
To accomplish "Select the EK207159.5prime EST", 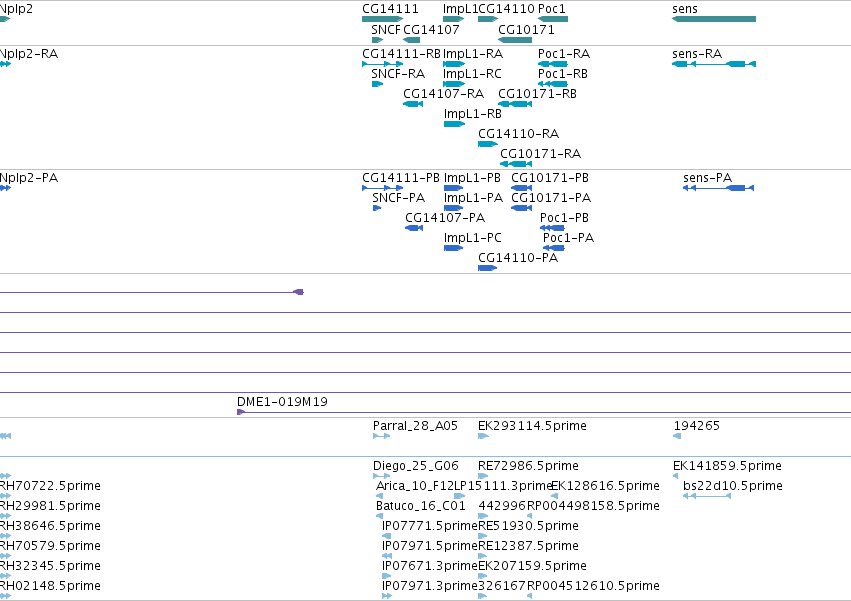I will 483,576.
